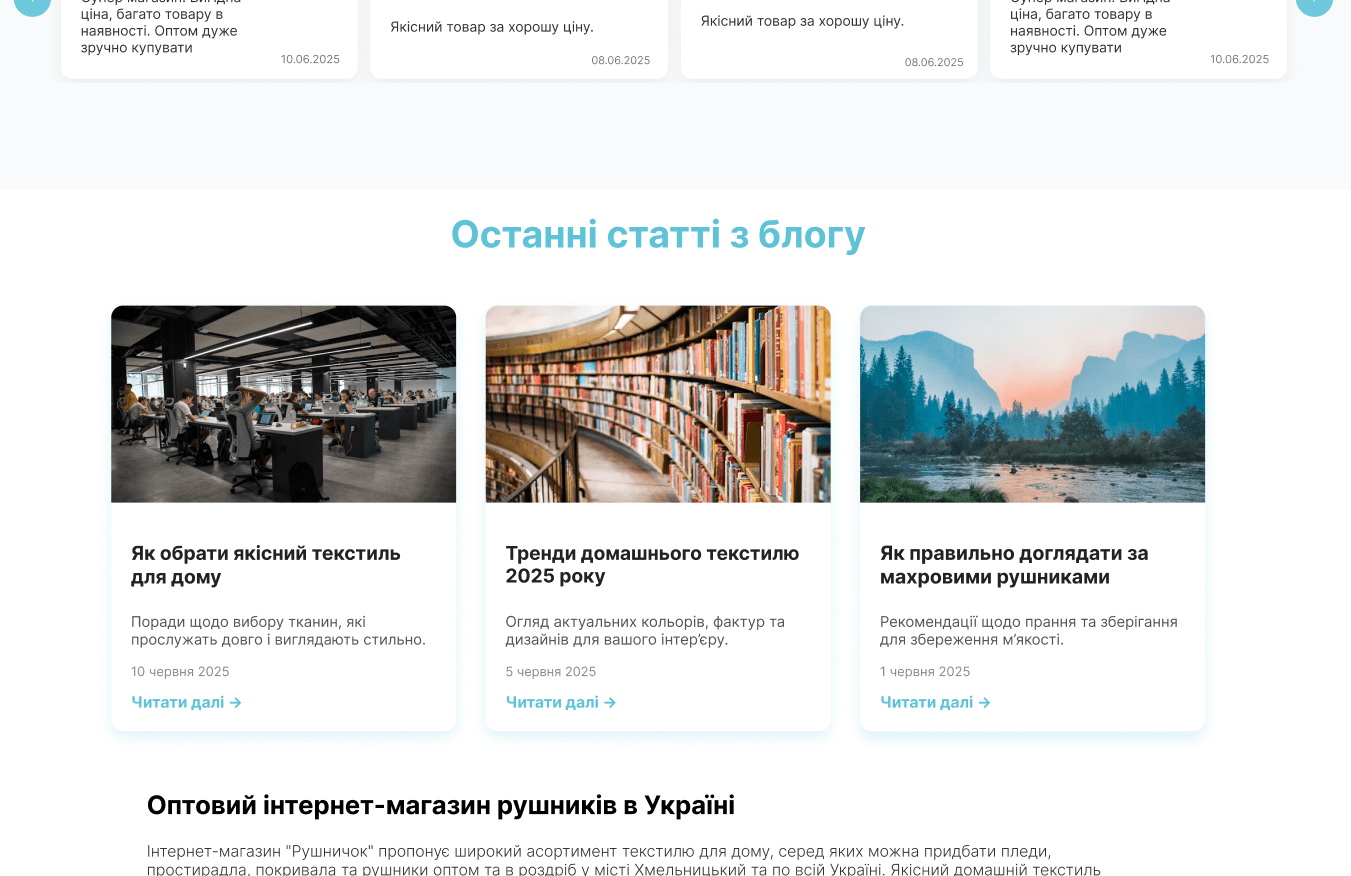Click the date "10 червня 2025" on first article

(180, 671)
